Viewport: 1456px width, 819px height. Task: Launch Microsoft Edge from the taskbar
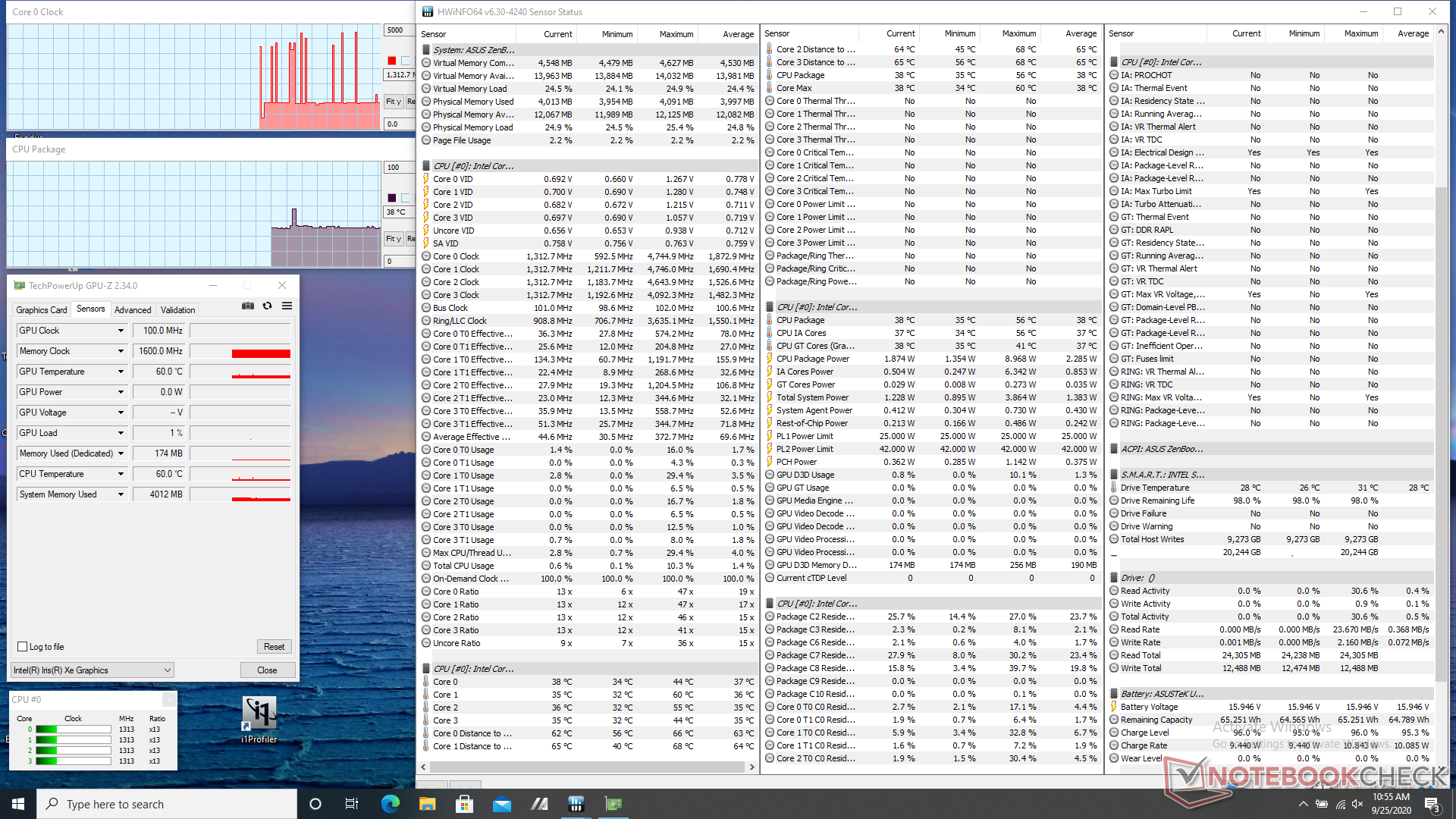tap(391, 804)
